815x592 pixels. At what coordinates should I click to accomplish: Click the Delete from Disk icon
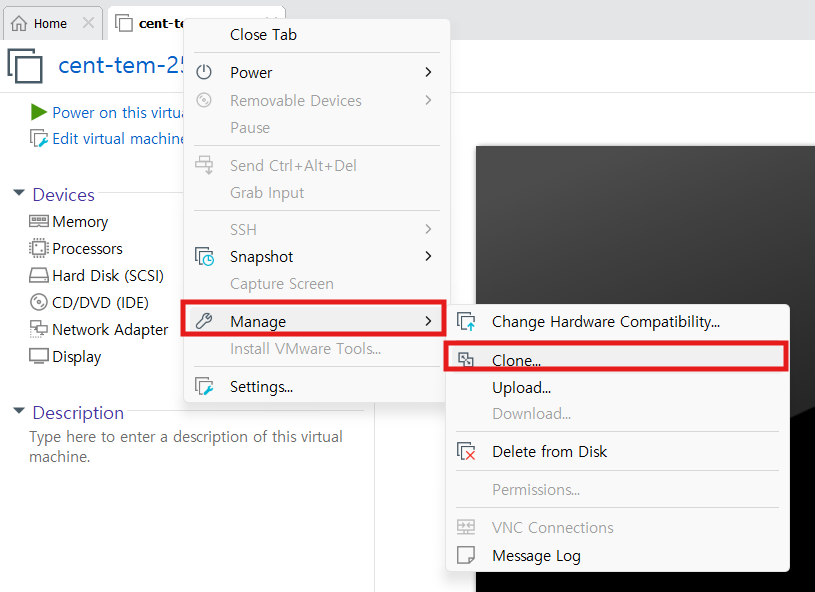[x=466, y=451]
